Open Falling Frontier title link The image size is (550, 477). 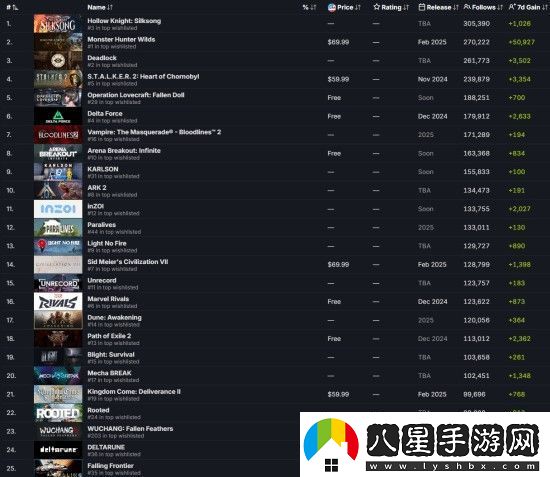click(x=110, y=466)
